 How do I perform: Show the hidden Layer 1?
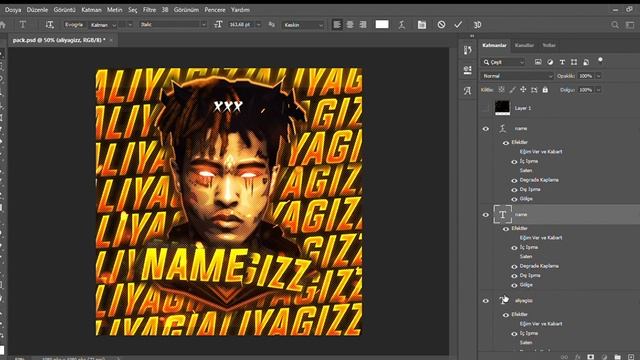pyautogui.click(x=486, y=108)
